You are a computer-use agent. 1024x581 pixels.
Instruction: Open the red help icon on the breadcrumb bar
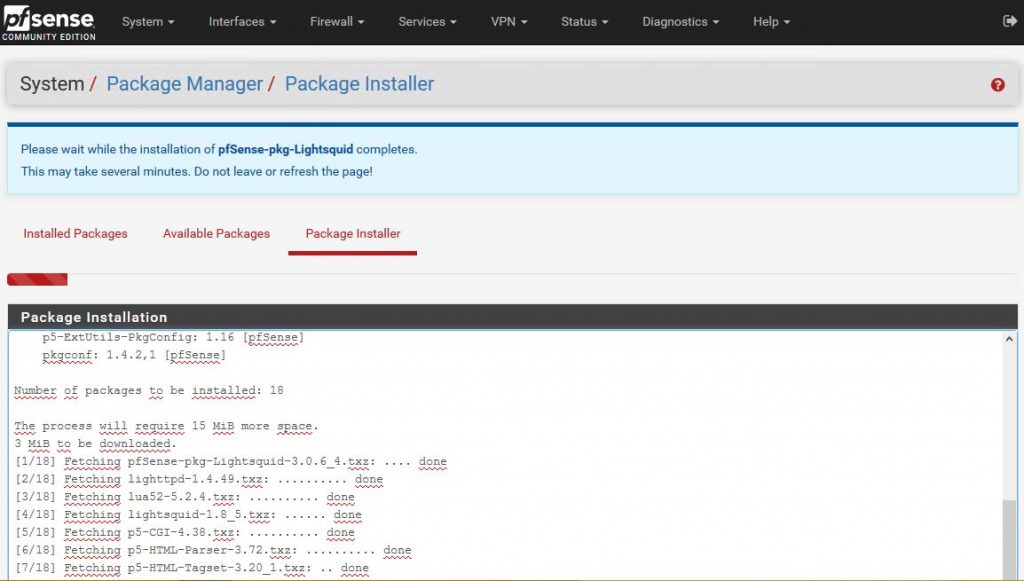tap(997, 85)
